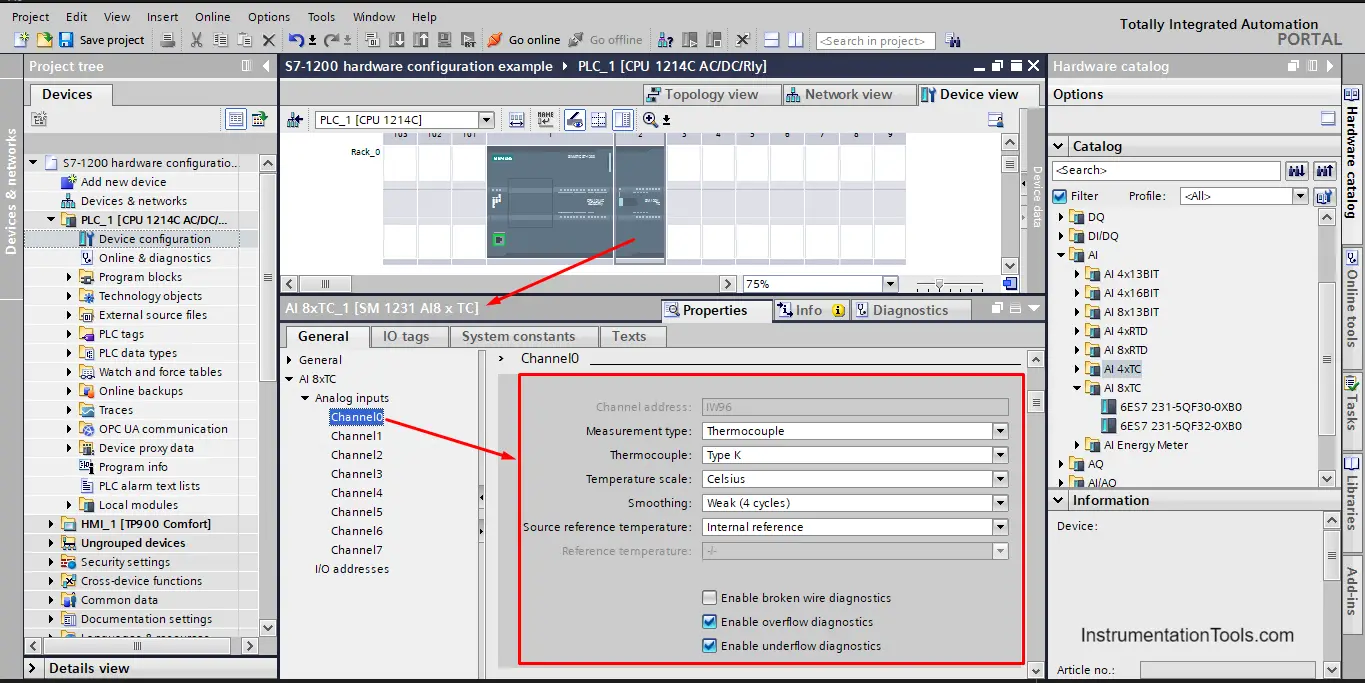Switch to Topology view tab
This screenshot has height=683, width=1365.
pyautogui.click(x=713, y=94)
